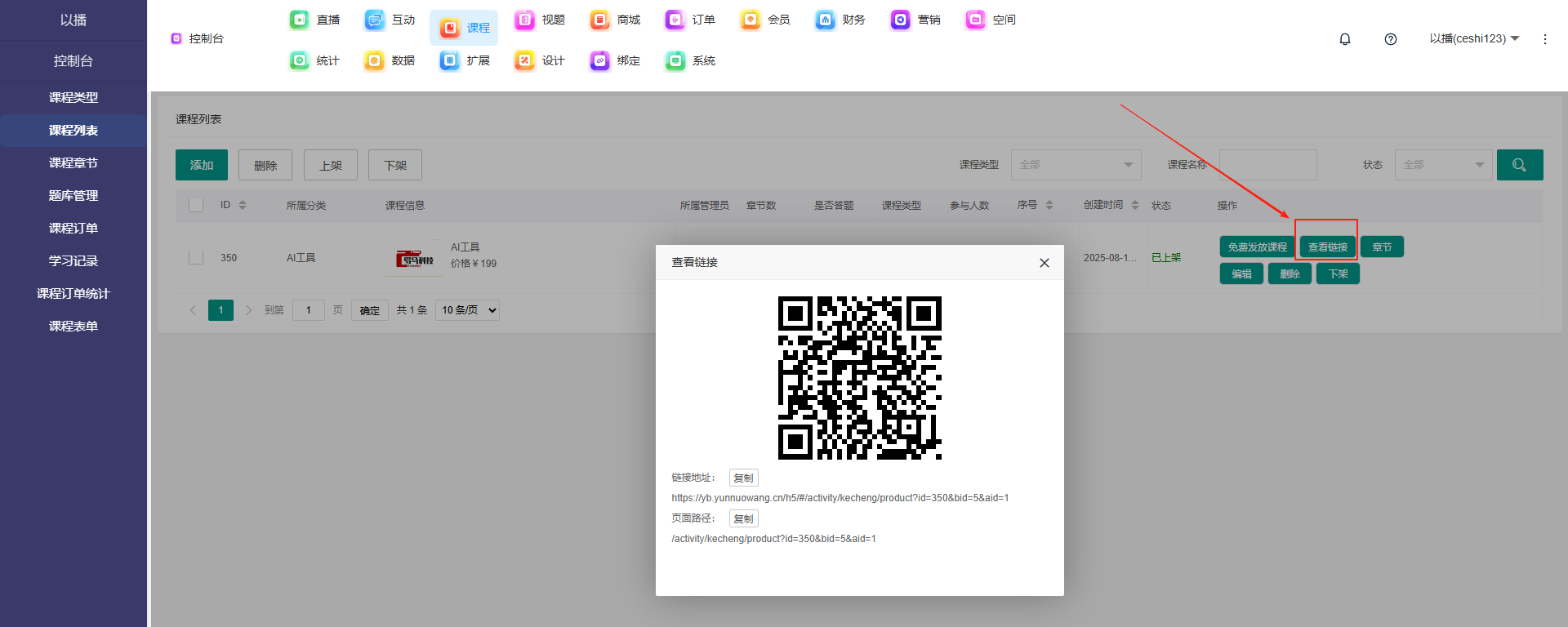This screenshot has width=1568, height=627.
Task: Click the 课程名称 search input field
Action: [1267, 165]
